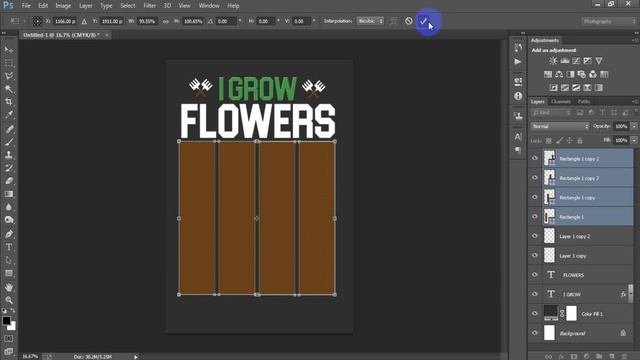
Task: Click the Color Fill 1 mask thumbnail
Action: pyautogui.click(x=571, y=313)
